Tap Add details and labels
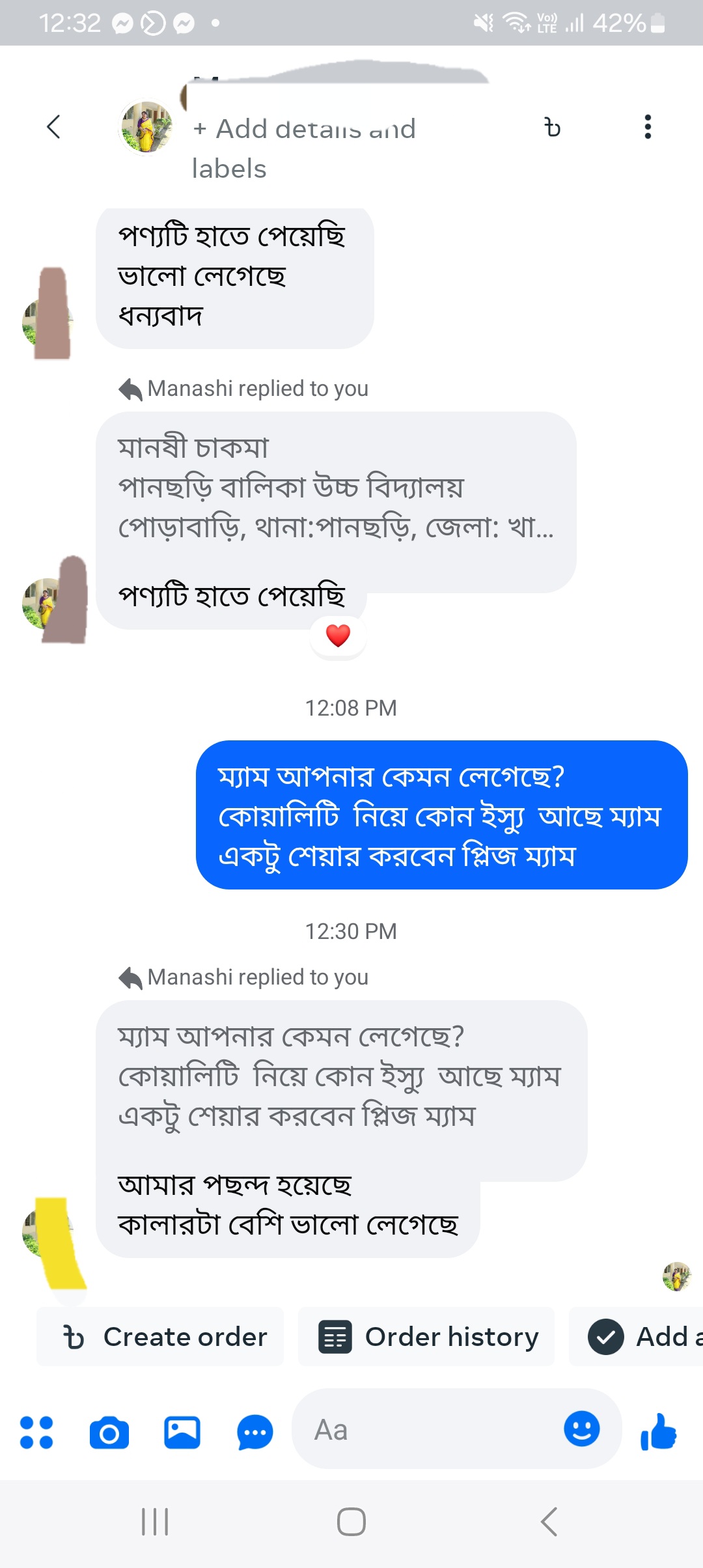 point(303,148)
